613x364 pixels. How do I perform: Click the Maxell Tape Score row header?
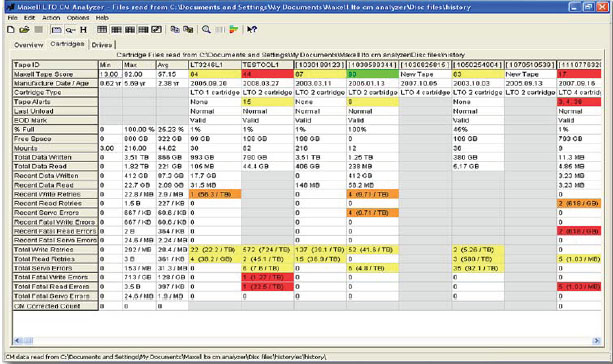click(55, 74)
